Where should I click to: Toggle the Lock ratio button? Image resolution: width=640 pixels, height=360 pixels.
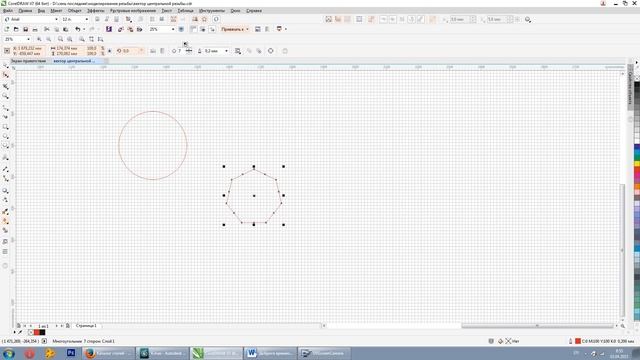109,51
